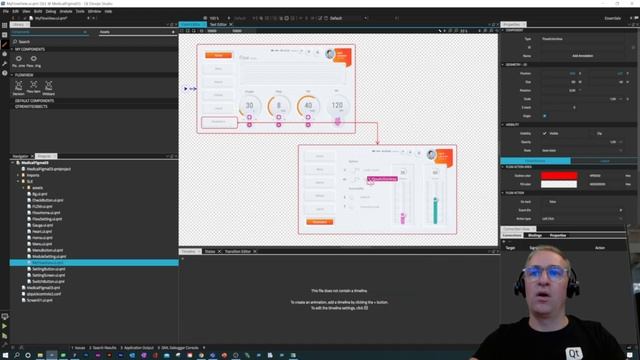640x360 pixels.
Task: Select Flow Item component in library
Action: tap(33, 87)
